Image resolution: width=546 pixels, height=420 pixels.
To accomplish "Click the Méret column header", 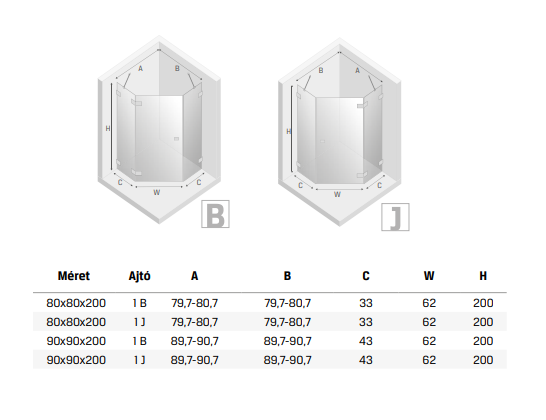I will pos(74,276).
